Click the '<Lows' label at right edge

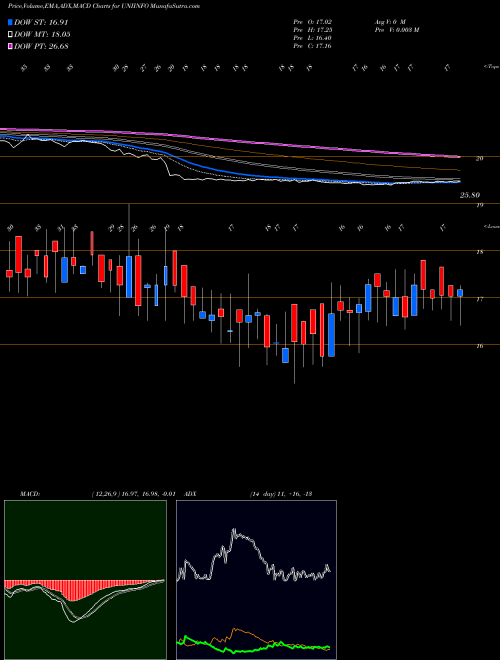[x=491, y=226]
